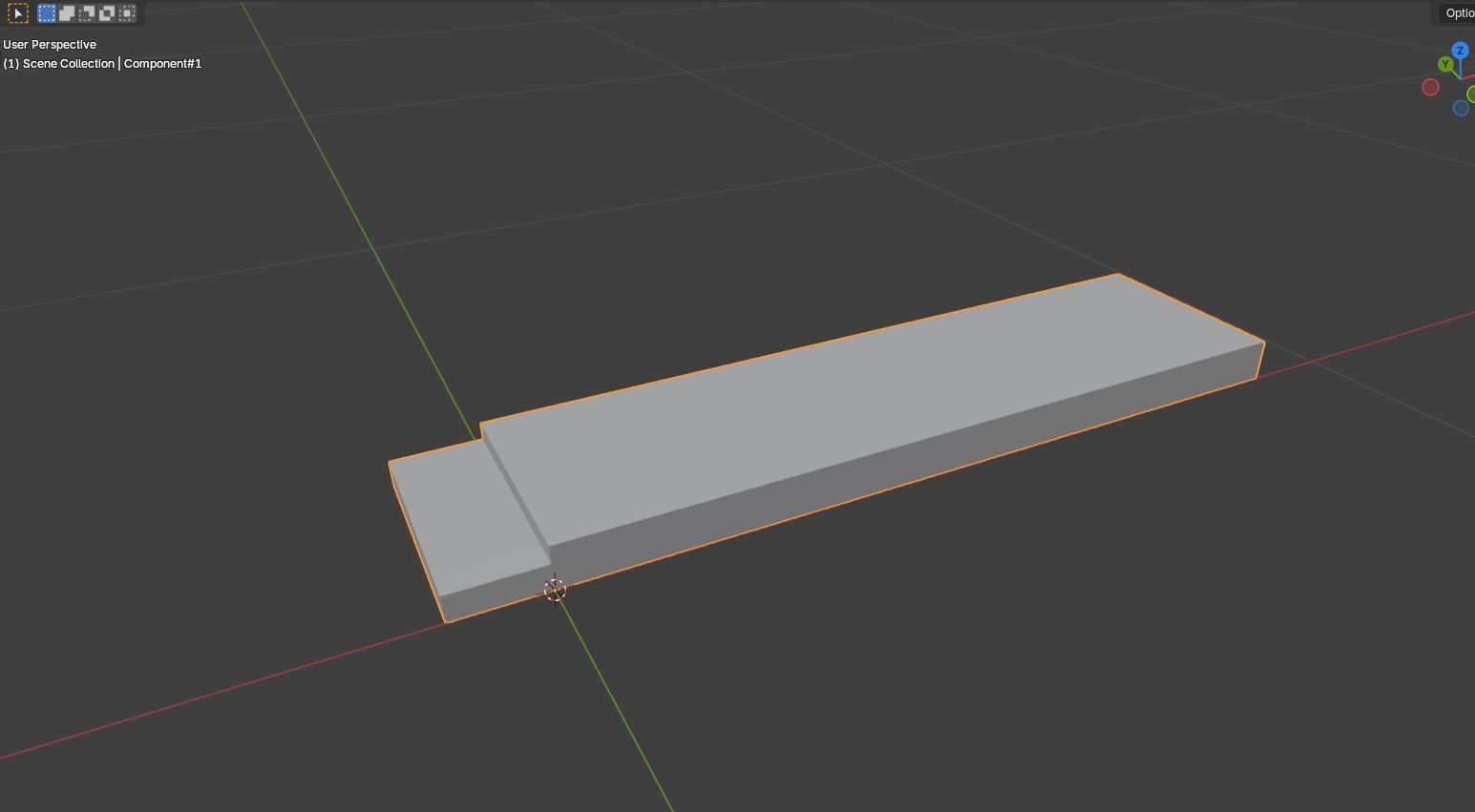Image resolution: width=1475 pixels, height=812 pixels.
Task: Snap view to negative X axis
Action: [x=1430, y=88]
